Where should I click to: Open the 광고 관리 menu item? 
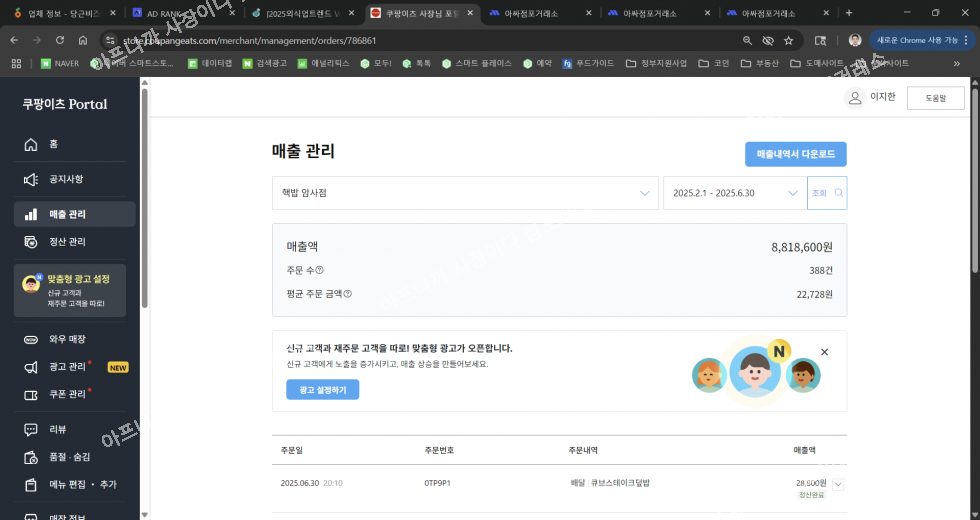[x=67, y=367]
